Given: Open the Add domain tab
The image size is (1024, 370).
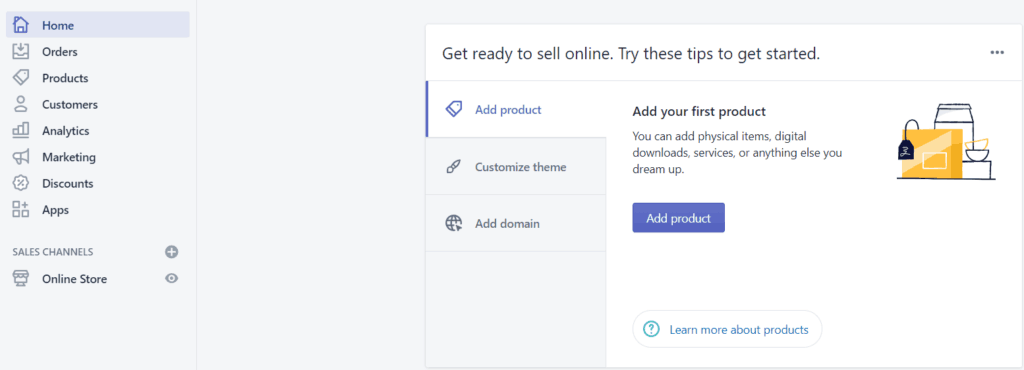Looking at the screenshot, I should 516,223.
